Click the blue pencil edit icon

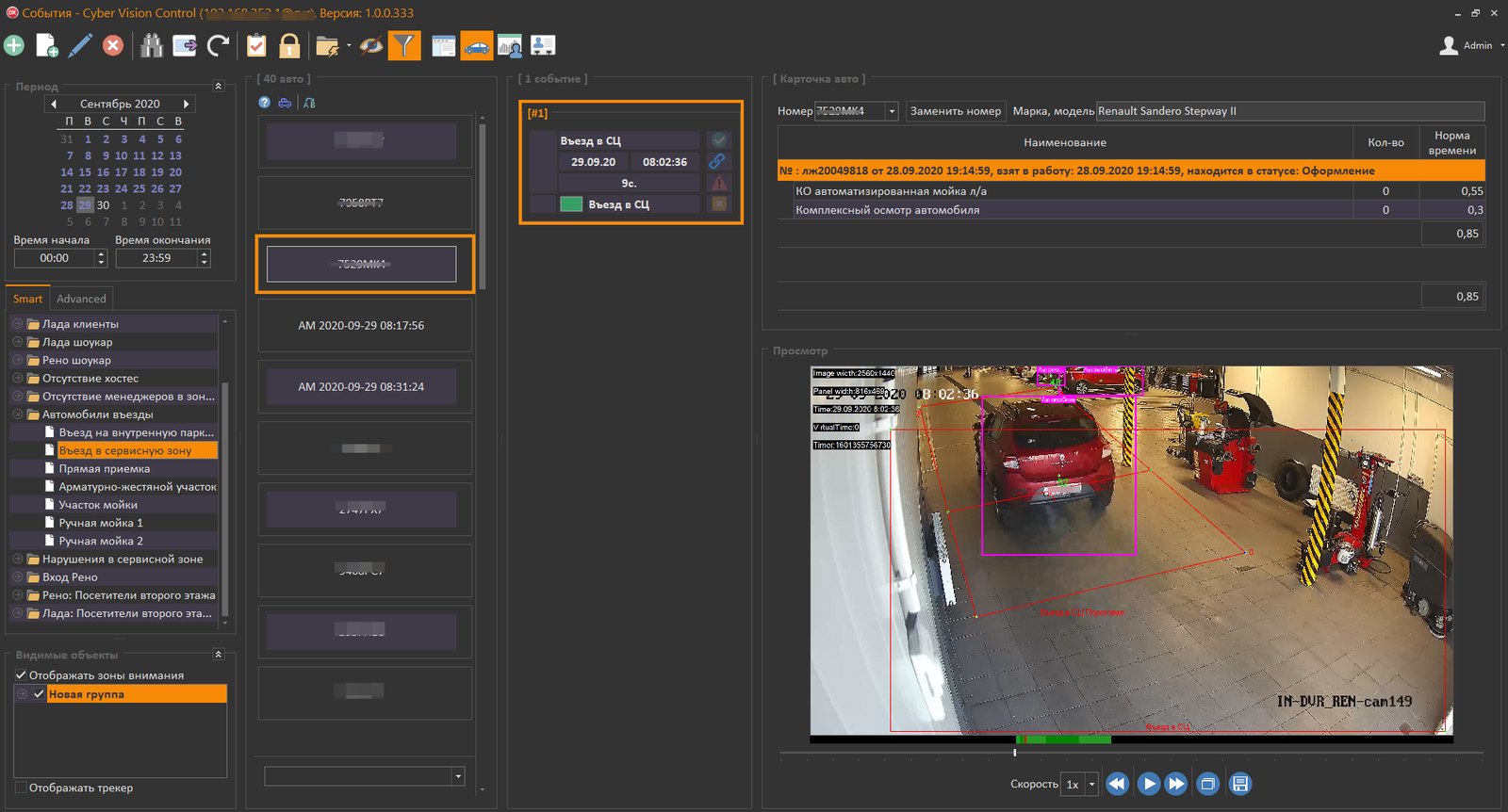tap(80, 45)
